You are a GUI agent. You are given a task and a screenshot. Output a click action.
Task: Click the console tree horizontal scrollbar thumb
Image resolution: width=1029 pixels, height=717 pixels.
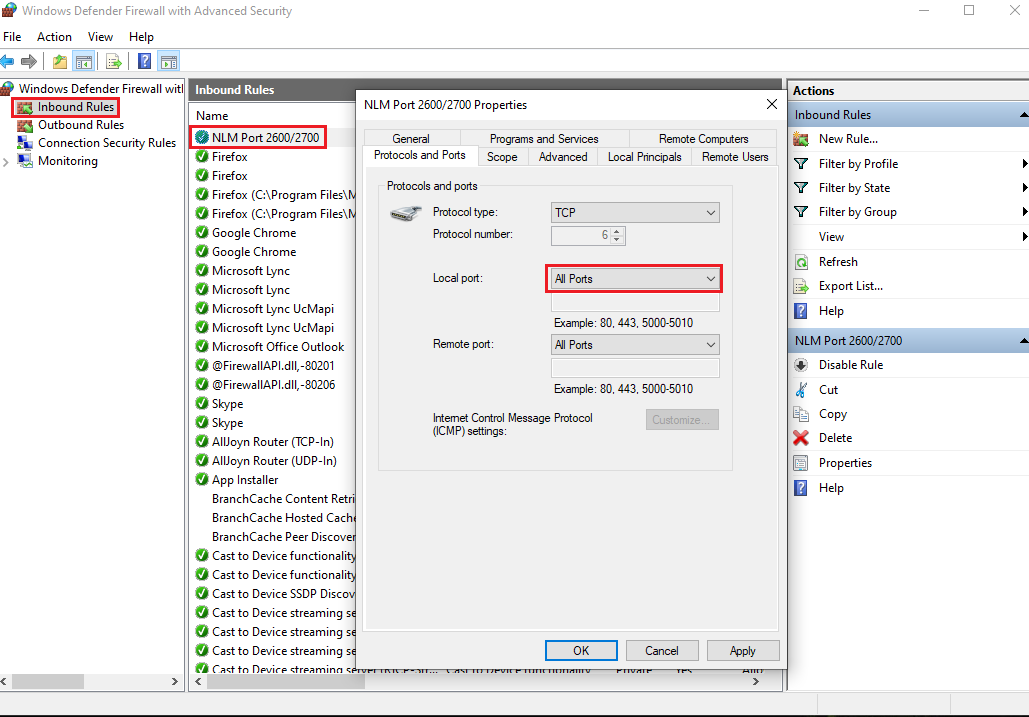point(47,682)
